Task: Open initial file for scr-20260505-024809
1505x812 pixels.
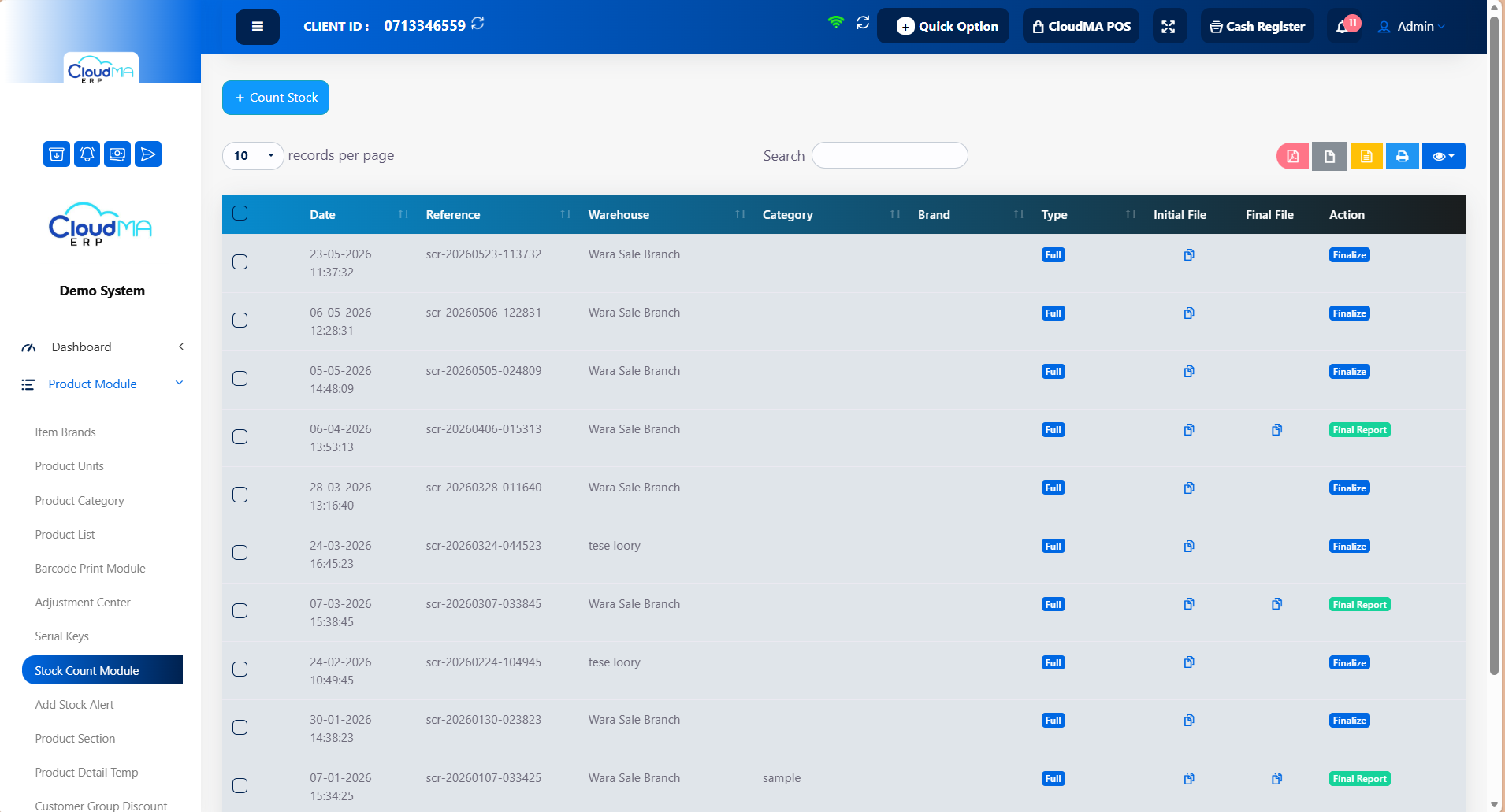Action: point(1189,372)
